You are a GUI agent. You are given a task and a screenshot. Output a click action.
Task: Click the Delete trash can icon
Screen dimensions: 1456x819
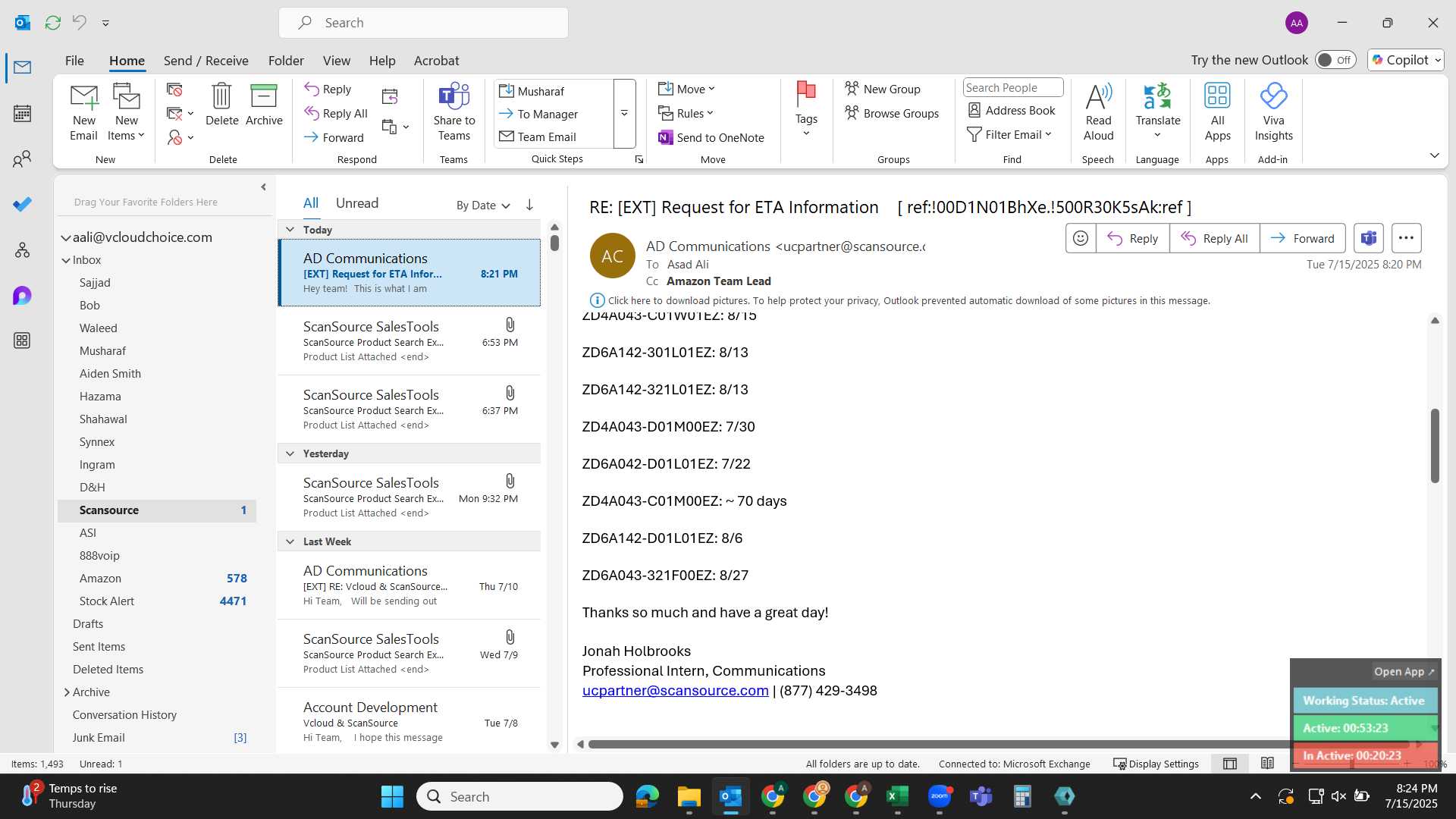[x=221, y=105]
